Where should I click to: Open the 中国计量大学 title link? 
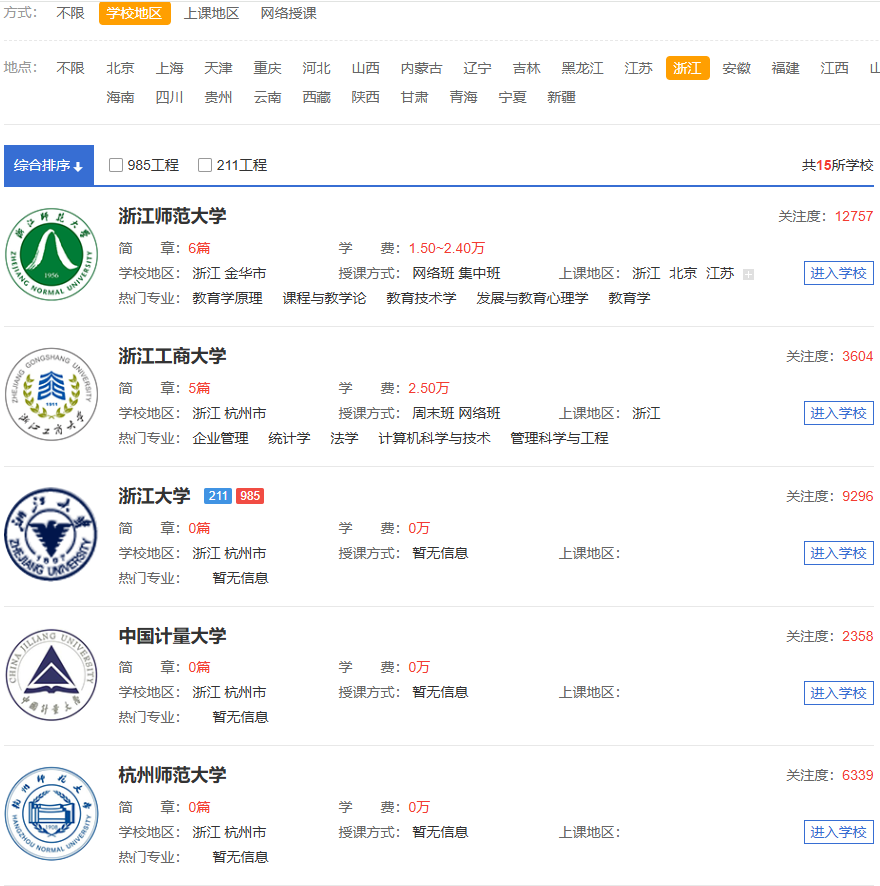pyautogui.click(x=172, y=636)
